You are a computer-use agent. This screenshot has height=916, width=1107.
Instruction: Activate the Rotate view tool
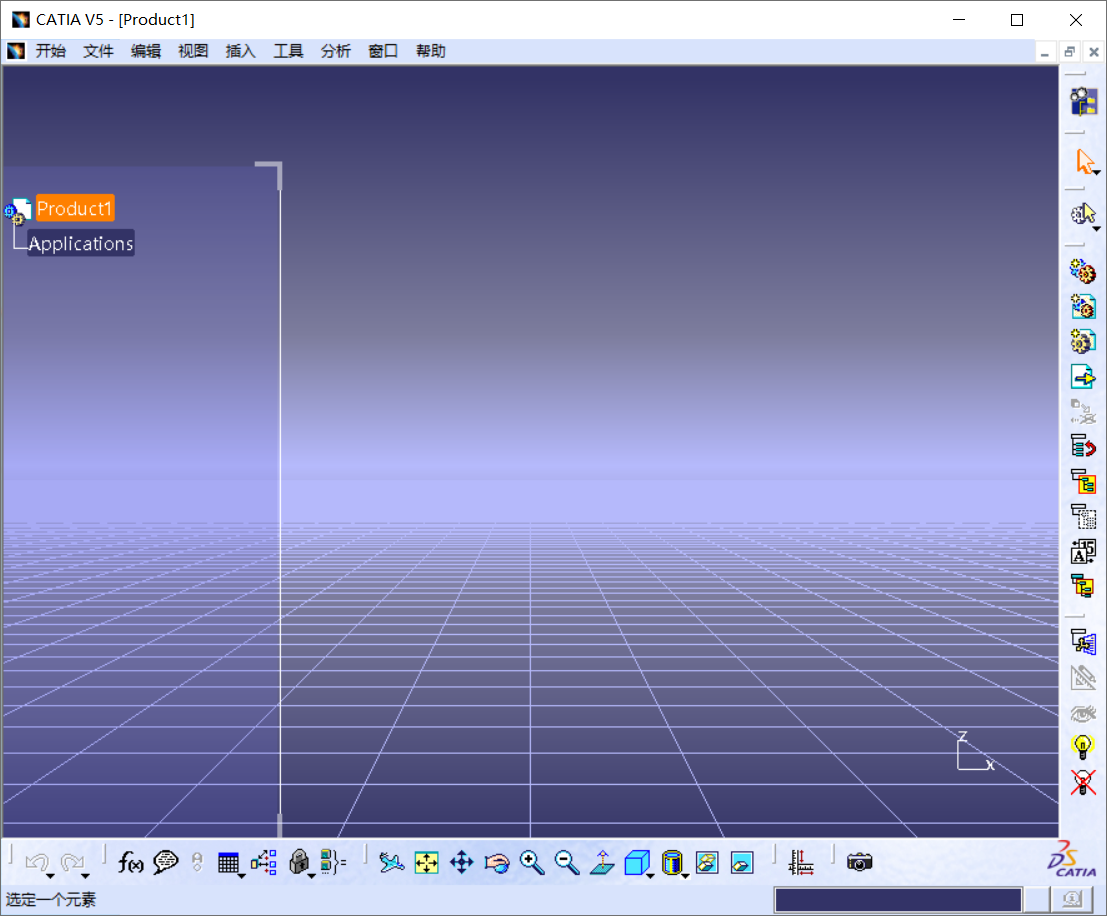(x=497, y=862)
